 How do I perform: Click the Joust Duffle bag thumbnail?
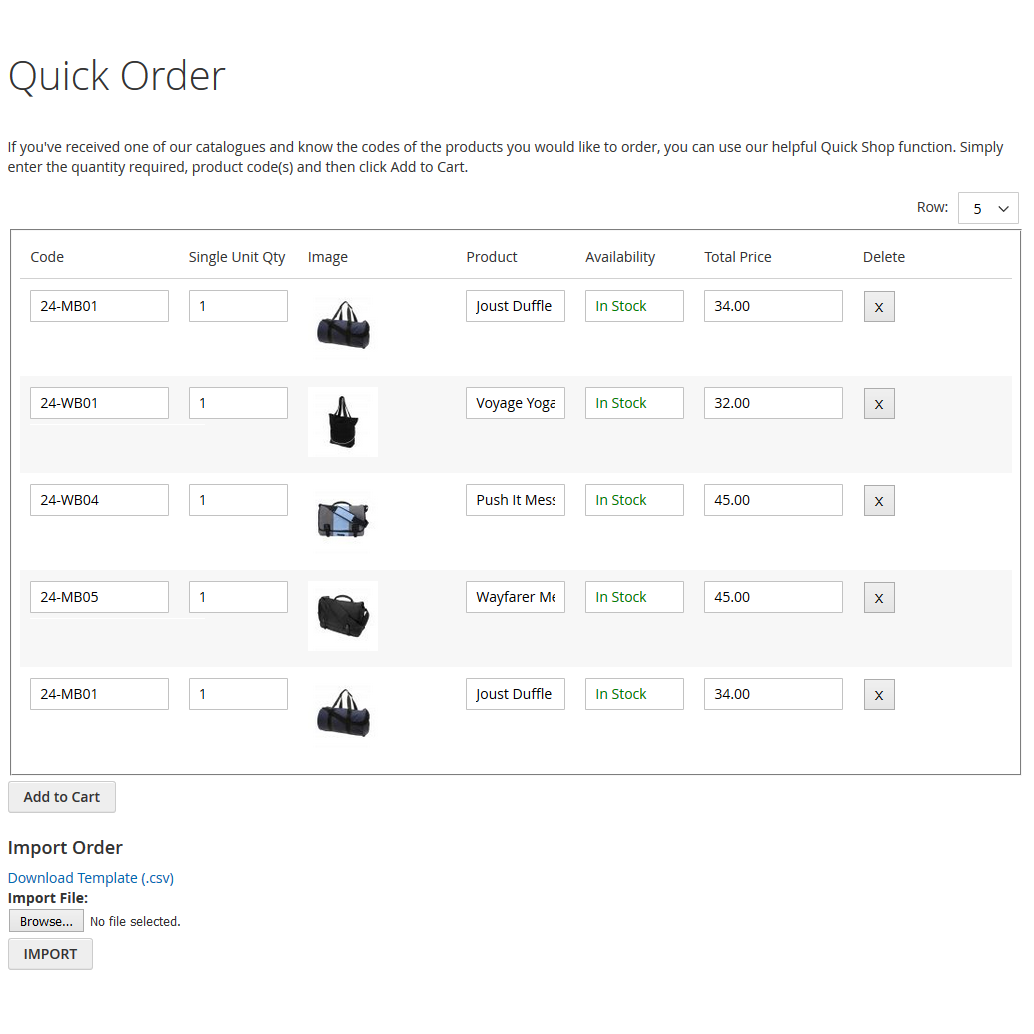(x=342, y=324)
